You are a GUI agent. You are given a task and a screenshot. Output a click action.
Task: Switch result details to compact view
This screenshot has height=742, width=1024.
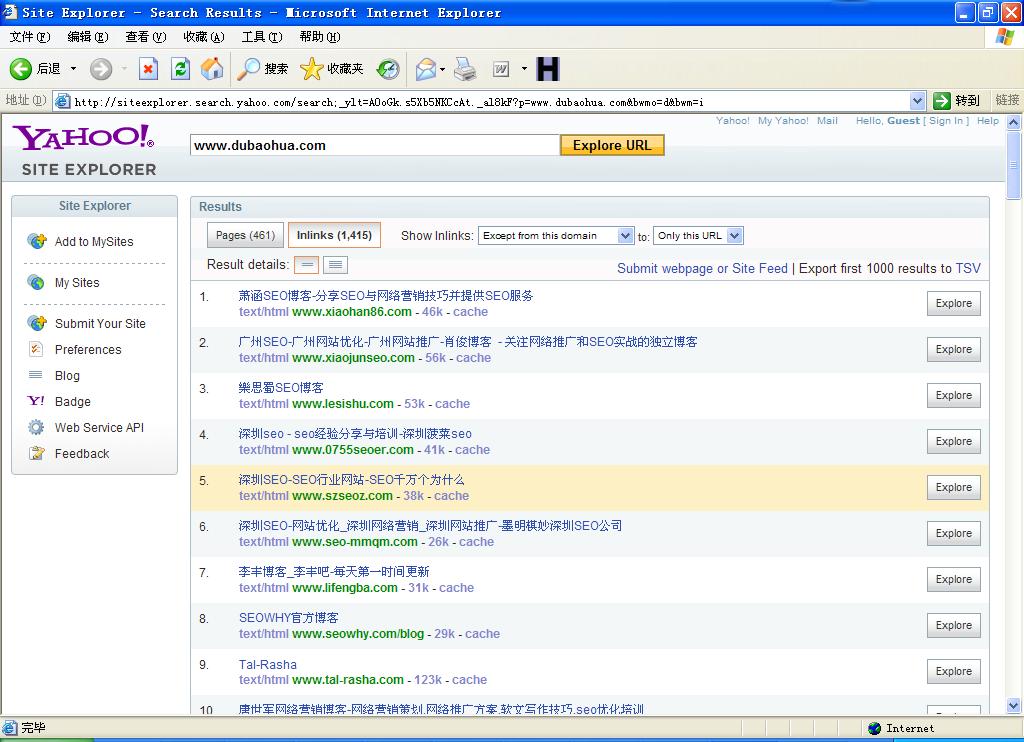[x=307, y=265]
